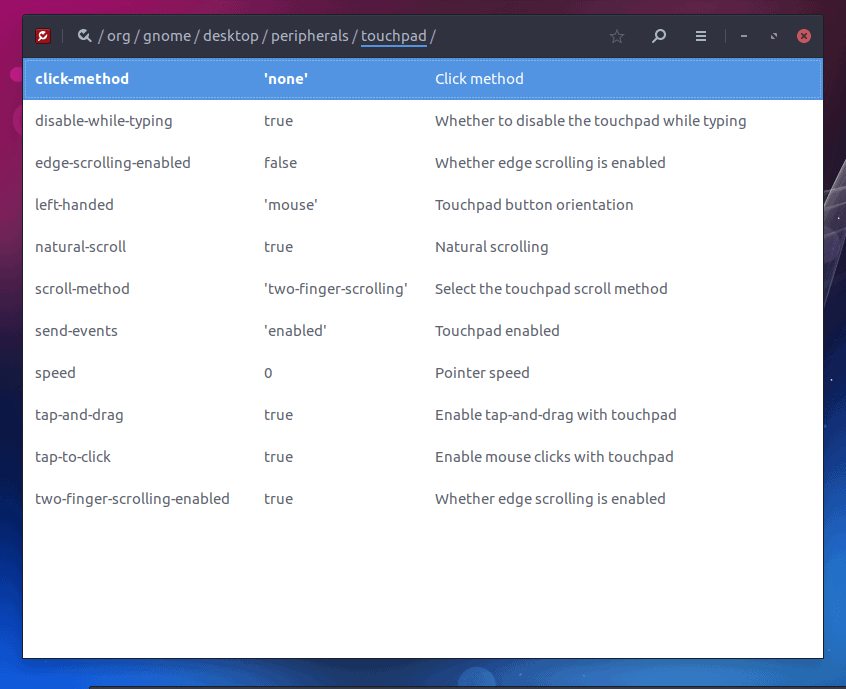
Task: Click the 'enabled' value of send-events
Action: pyautogui.click(x=295, y=331)
